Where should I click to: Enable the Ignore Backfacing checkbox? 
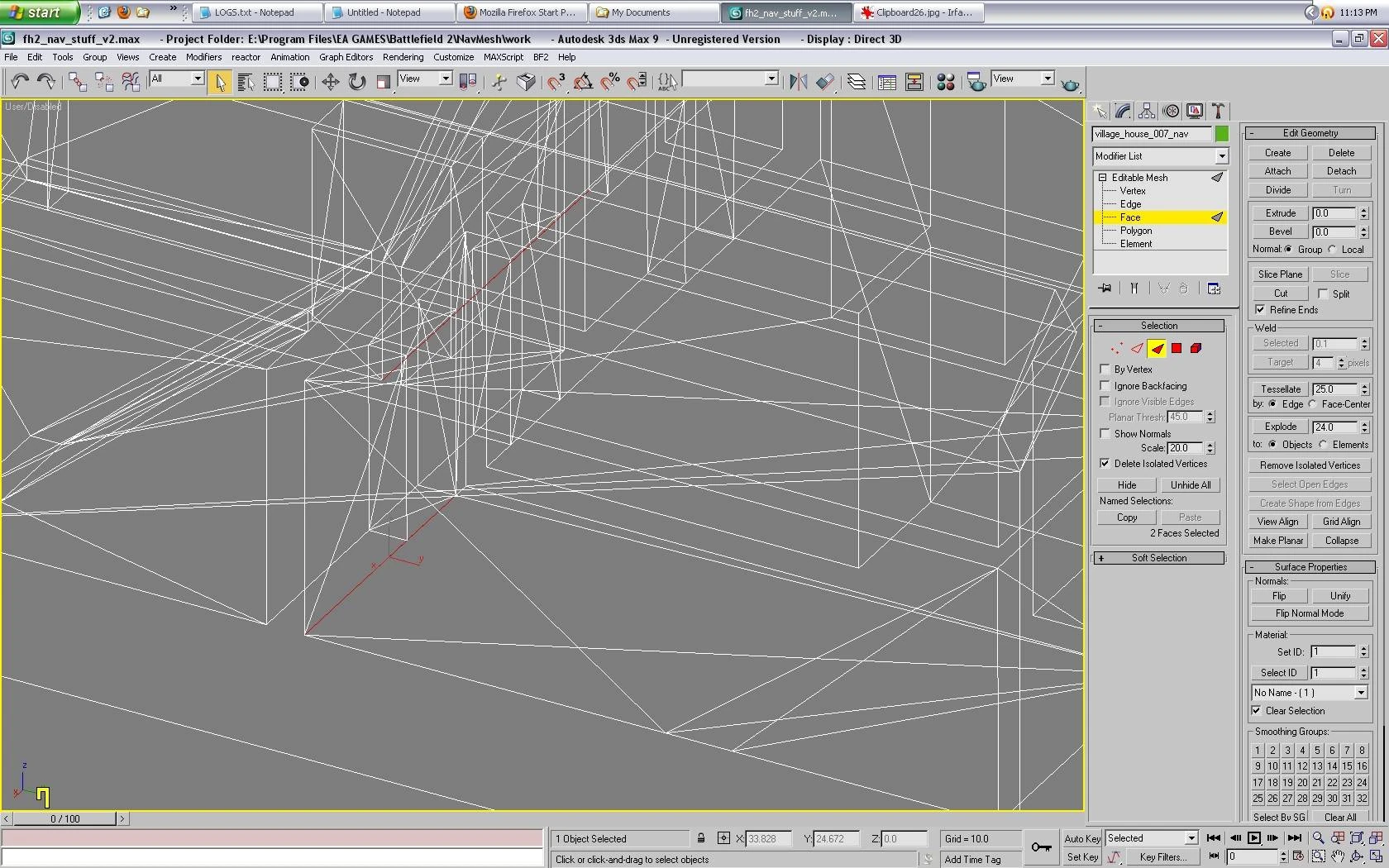1105,385
